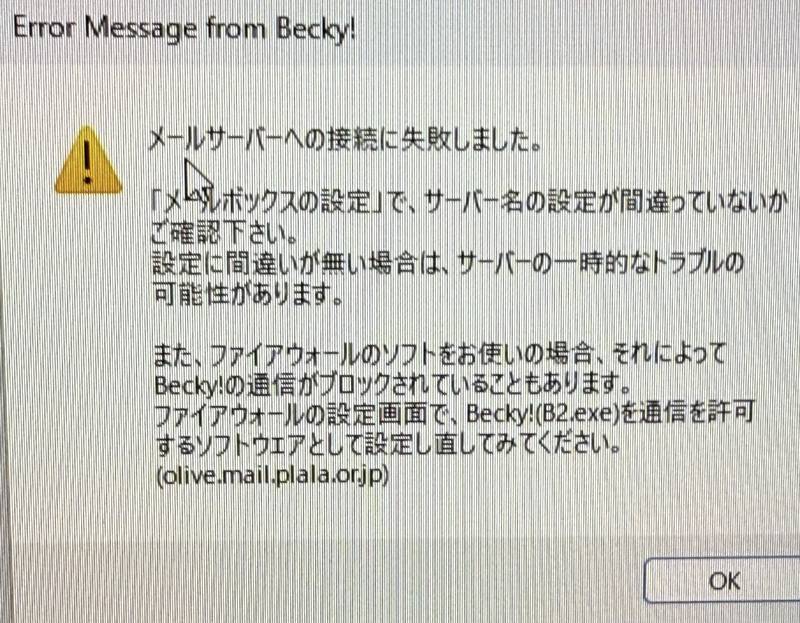The image size is (800, 623).
Task: Click the line "するソフトウェアとして設定し直してみてください。"
Action: coord(388,444)
